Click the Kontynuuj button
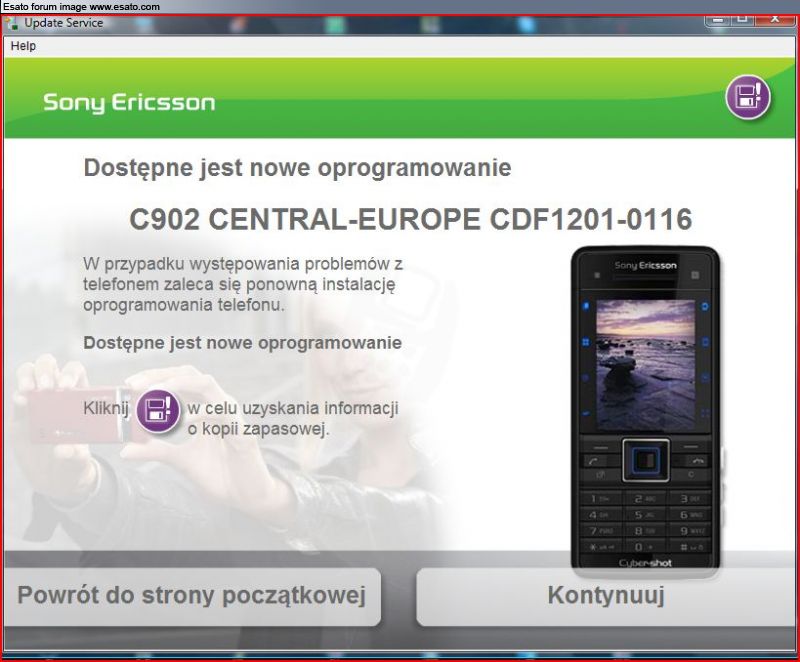This screenshot has height=662, width=800. (x=607, y=596)
